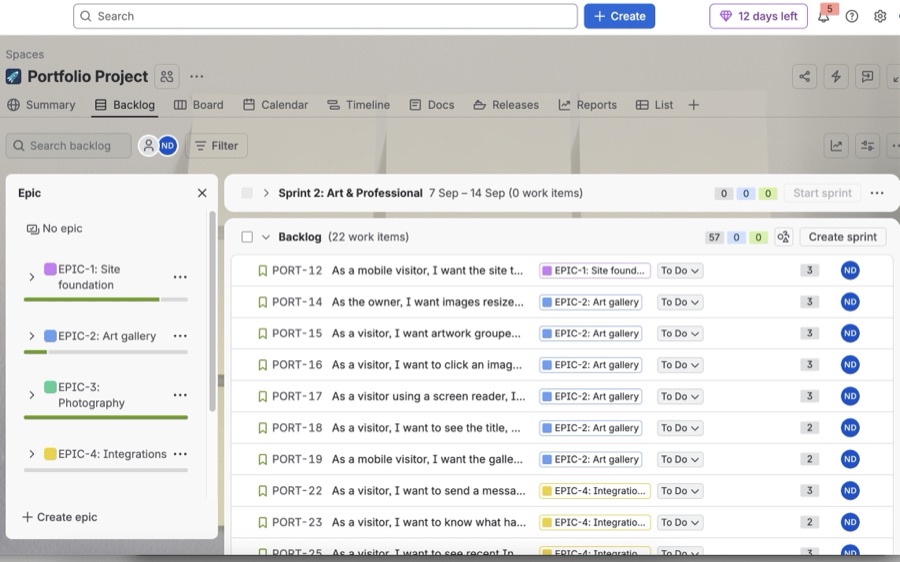Open the help question mark icon
This screenshot has height=562, width=900.
(x=852, y=17)
